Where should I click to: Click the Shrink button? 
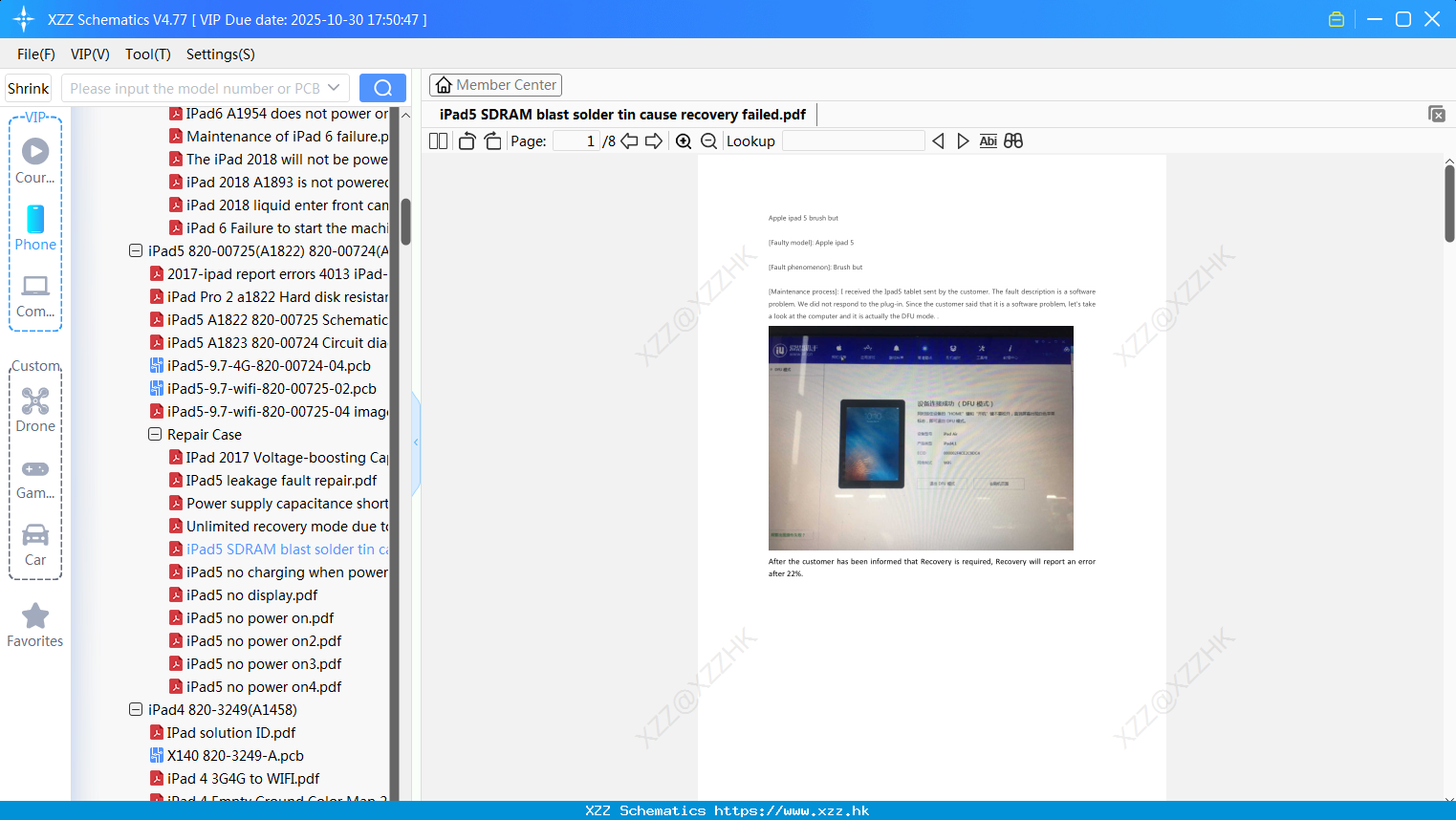click(x=29, y=88)
